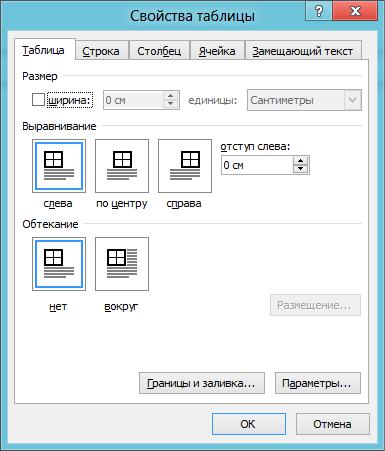
Task: Select the no text wrapping icon (нет)
Action: (x=59, y=264)
